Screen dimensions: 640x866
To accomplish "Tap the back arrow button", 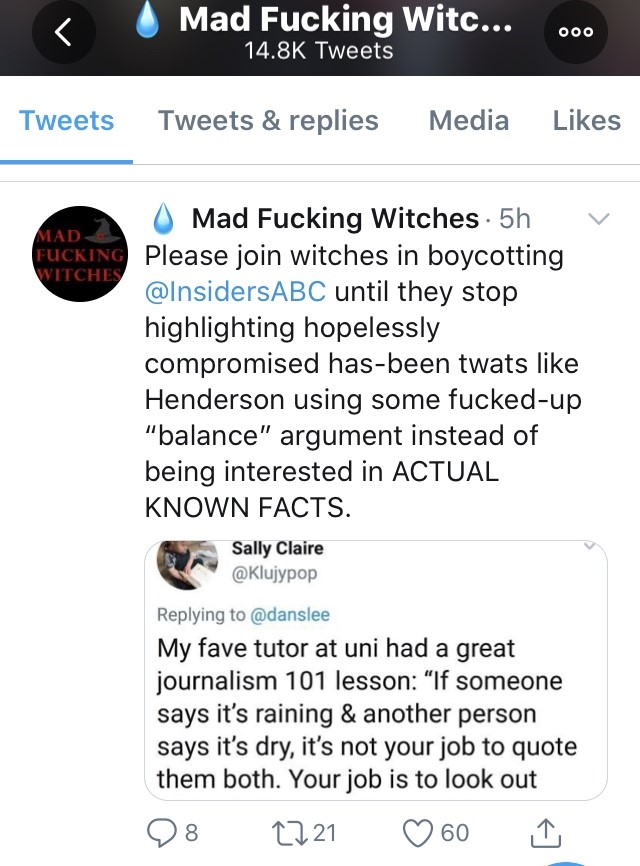I will tap(64, 33).
